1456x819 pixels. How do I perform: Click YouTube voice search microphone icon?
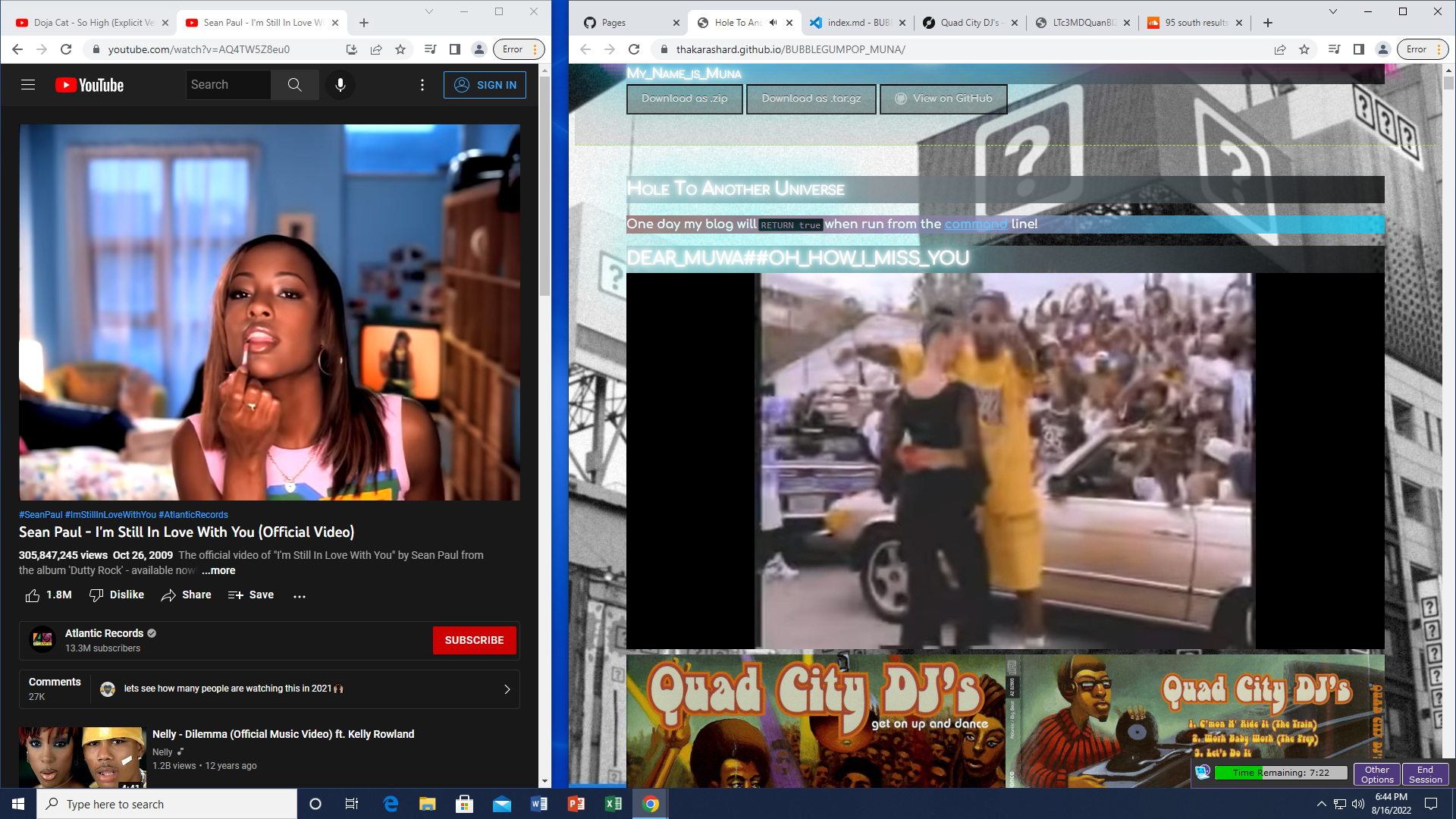point(340,85)
